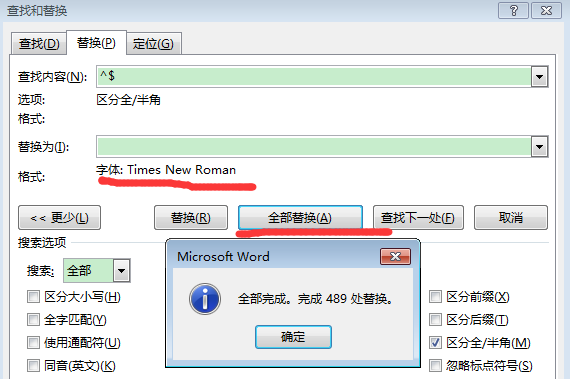Click the help question mark icon
This screenshot has height=379, width=570.
pyautogui.click(x=513, y=11)
